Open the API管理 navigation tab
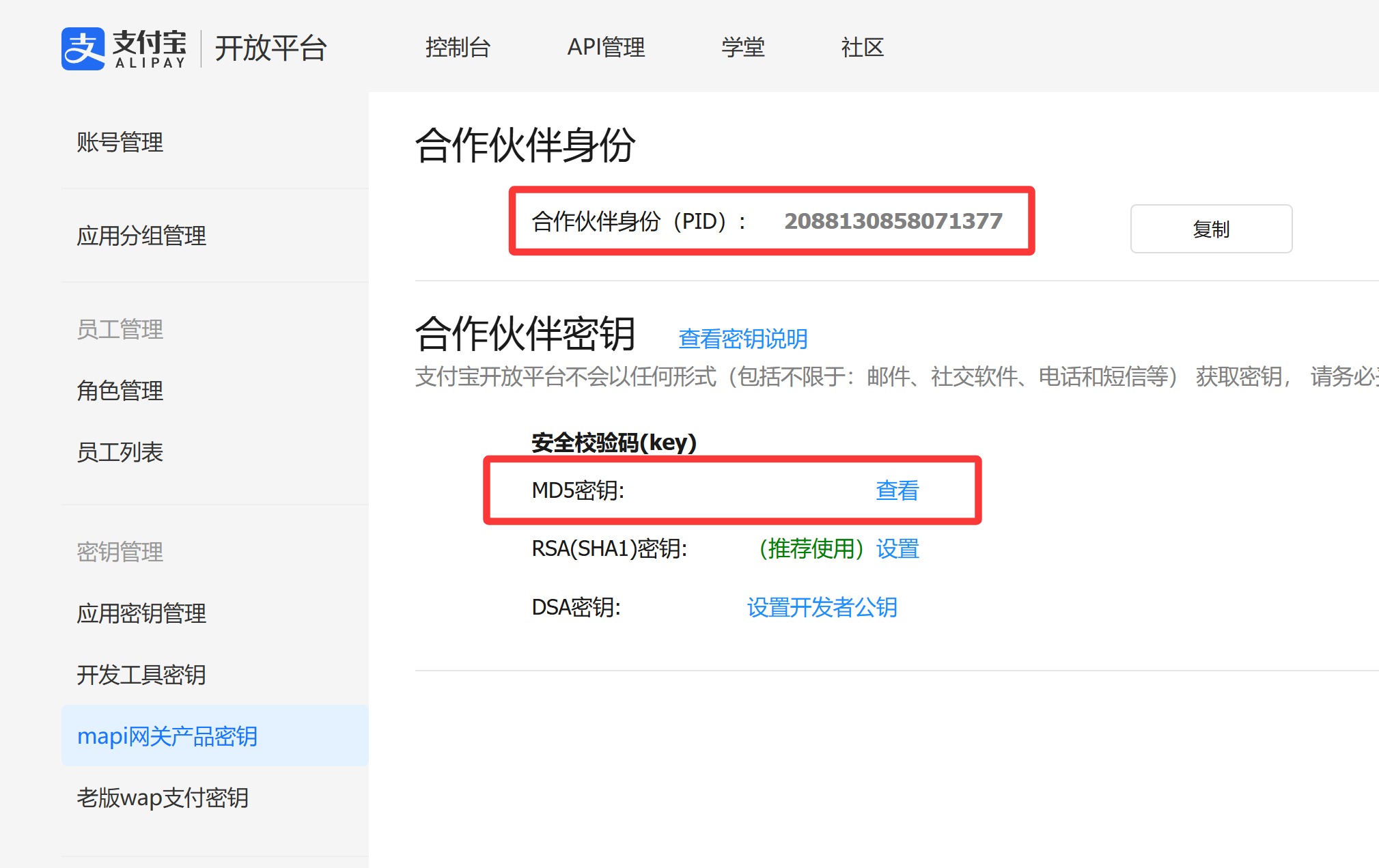The width and height of the screenshot is (1379, 868). 606,47
